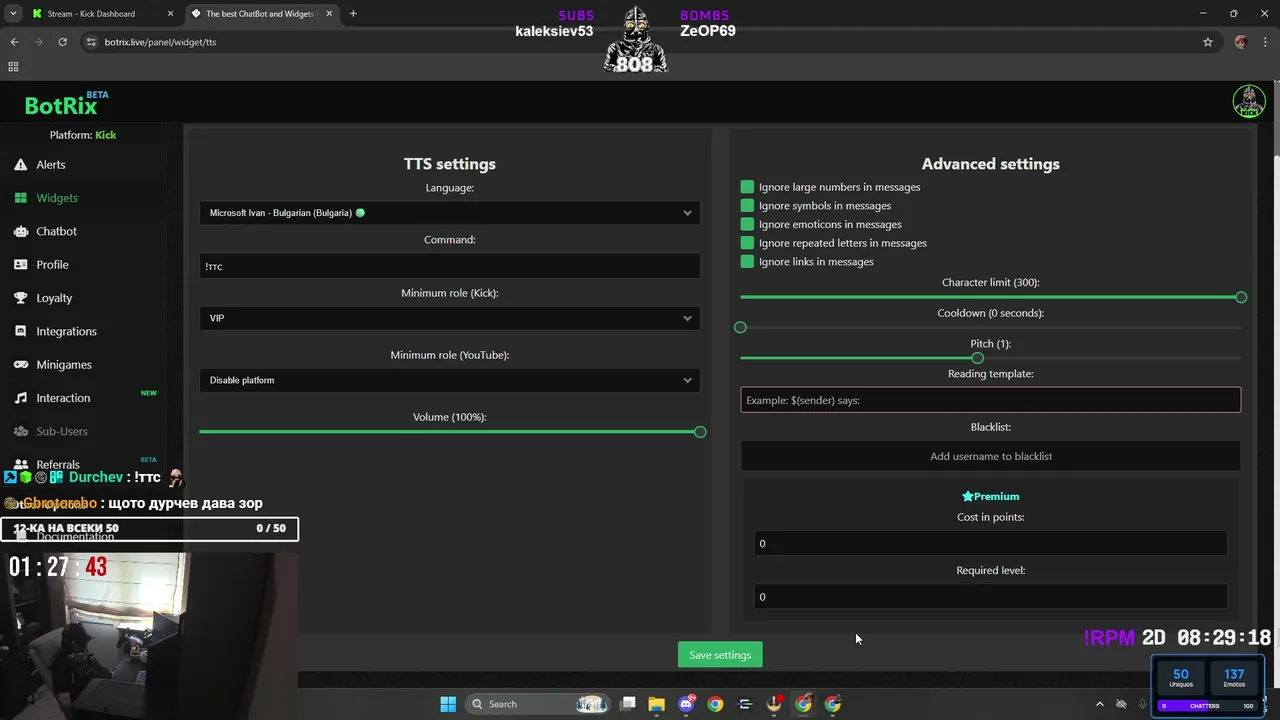
Task: Open a new tab with the plus icon
Action: point(353,14)
